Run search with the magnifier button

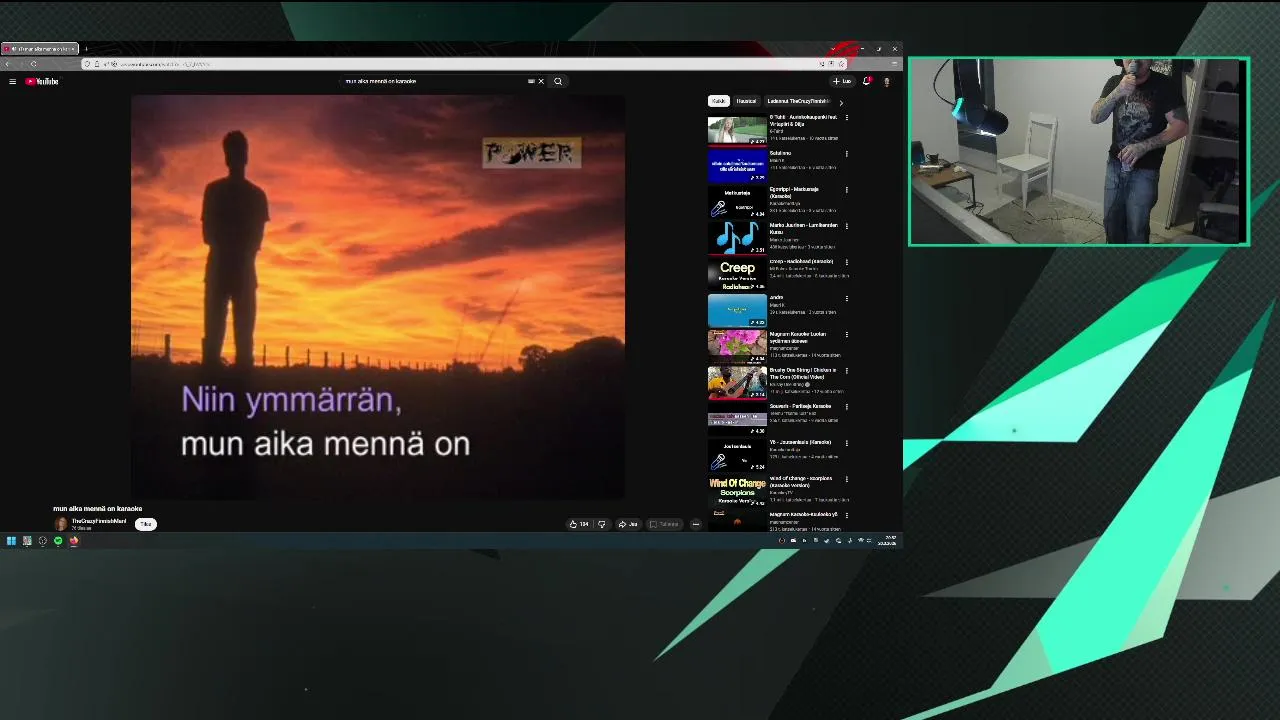(x=558, y=82)
